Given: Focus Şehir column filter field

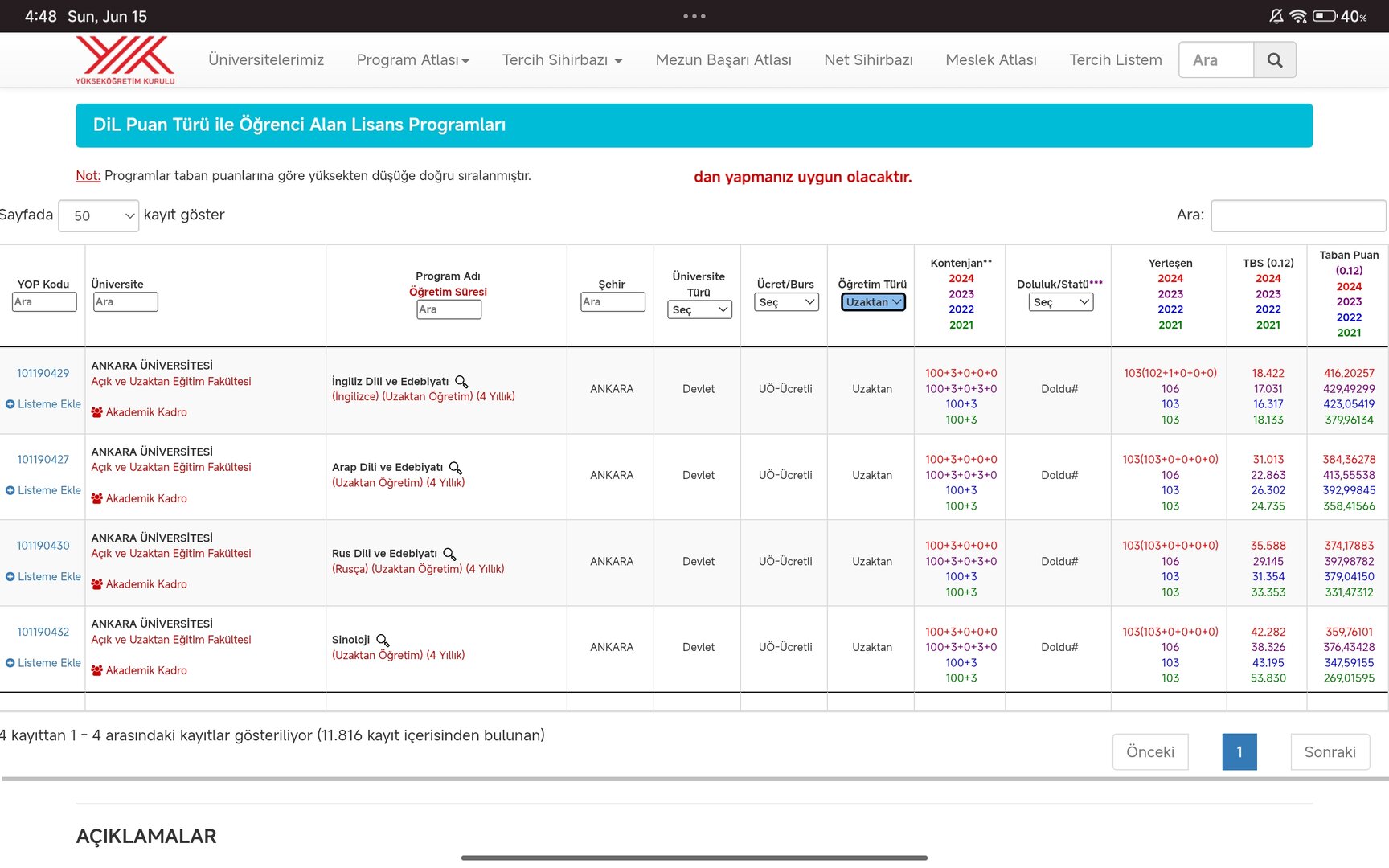Looking at the screenshot, I should pyautogui.click(x=613, y=301).
